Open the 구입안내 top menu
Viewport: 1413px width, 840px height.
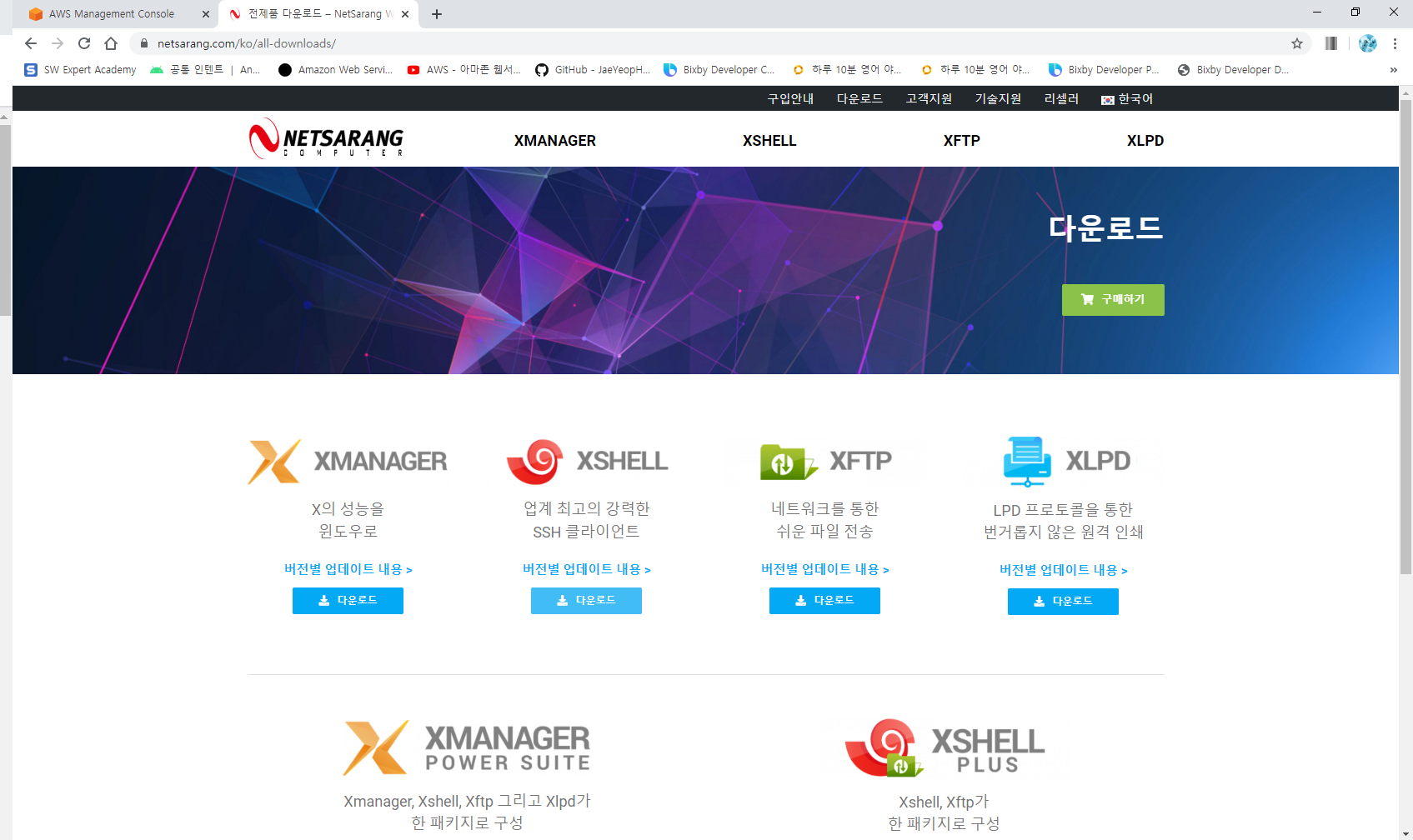coord(790,98)
